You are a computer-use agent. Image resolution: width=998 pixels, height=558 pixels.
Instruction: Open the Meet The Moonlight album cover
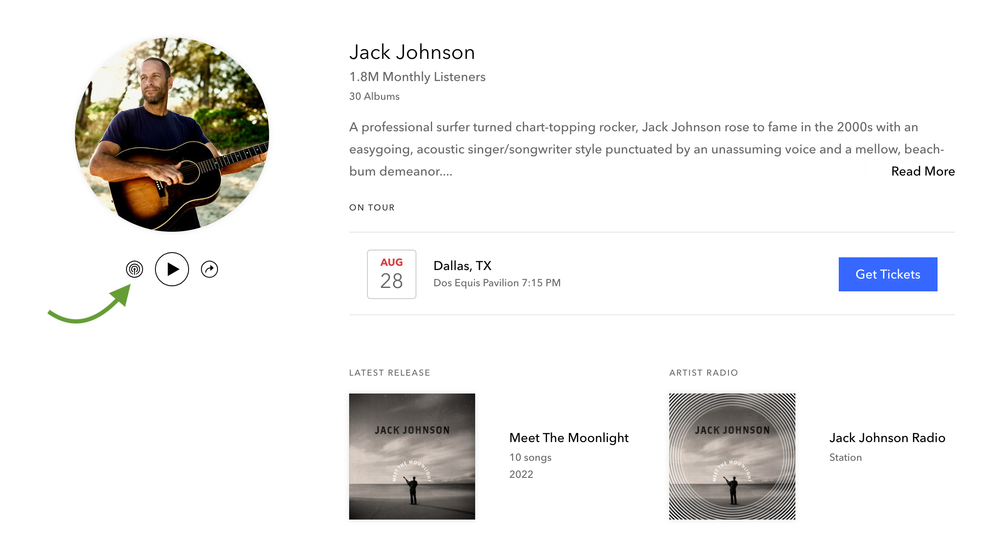pos(412,456)
